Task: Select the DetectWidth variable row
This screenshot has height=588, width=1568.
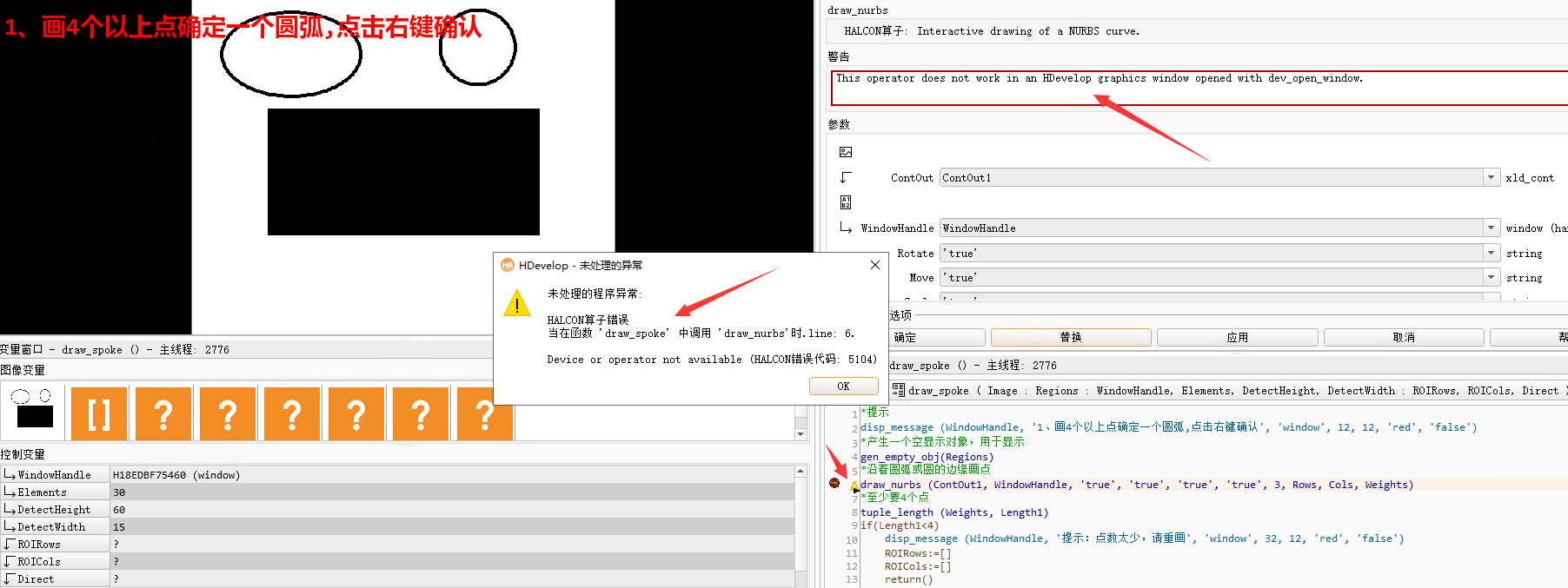Action: (x=397, y=526)
